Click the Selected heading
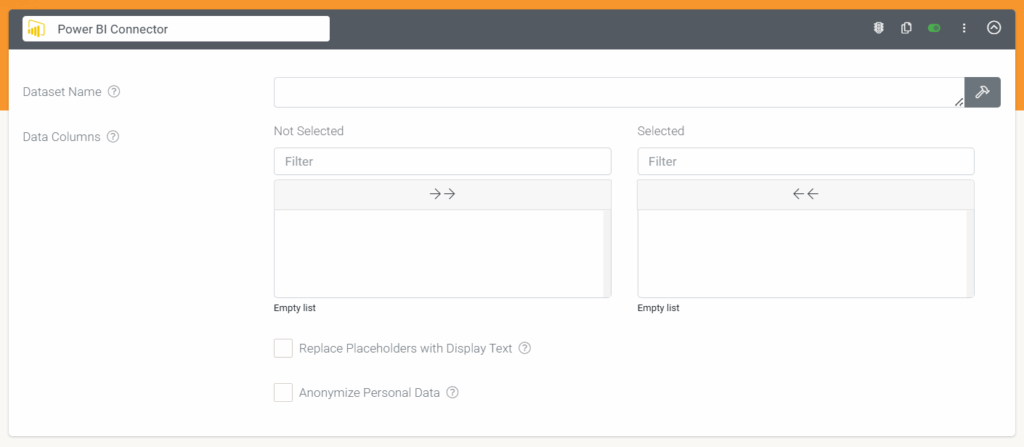The width and height of the screenshot is (1024, 447). [661, 131]
